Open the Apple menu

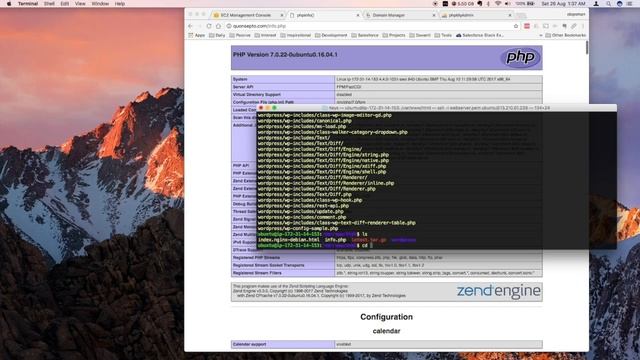[9, 4]
